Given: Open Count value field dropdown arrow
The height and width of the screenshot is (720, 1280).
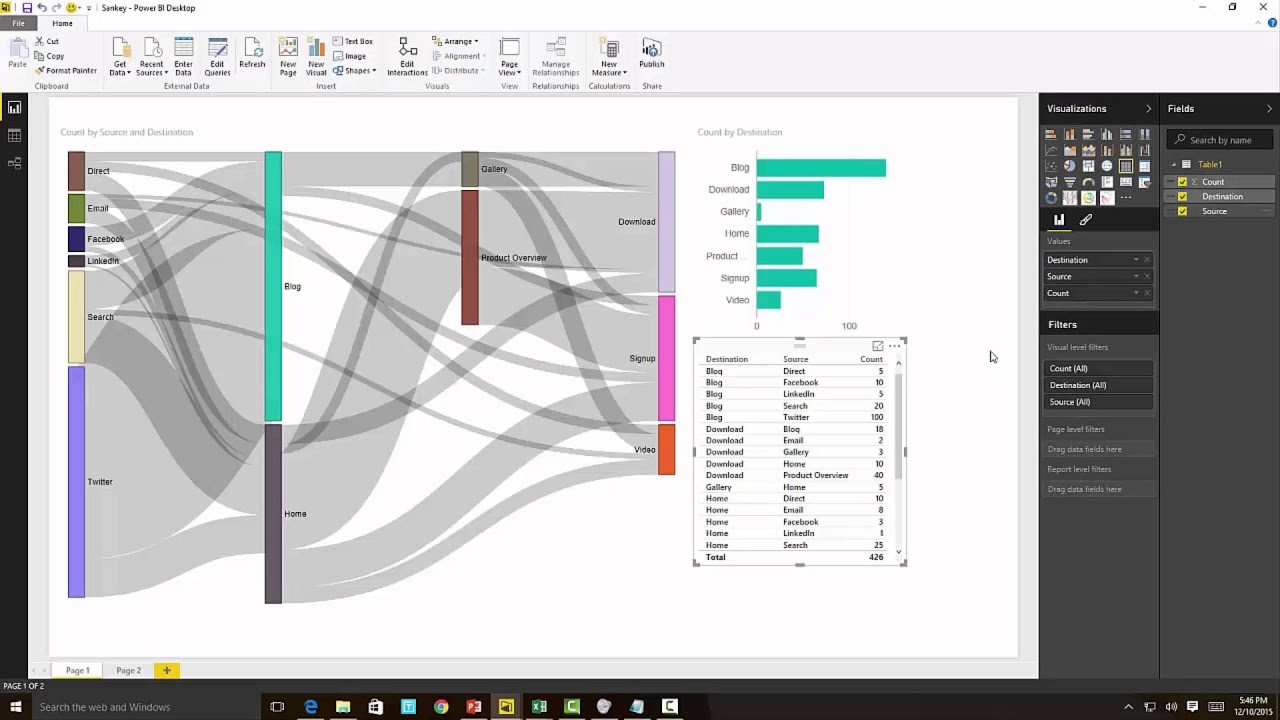Looking at the screenshot, I should tap(1136, 293).
